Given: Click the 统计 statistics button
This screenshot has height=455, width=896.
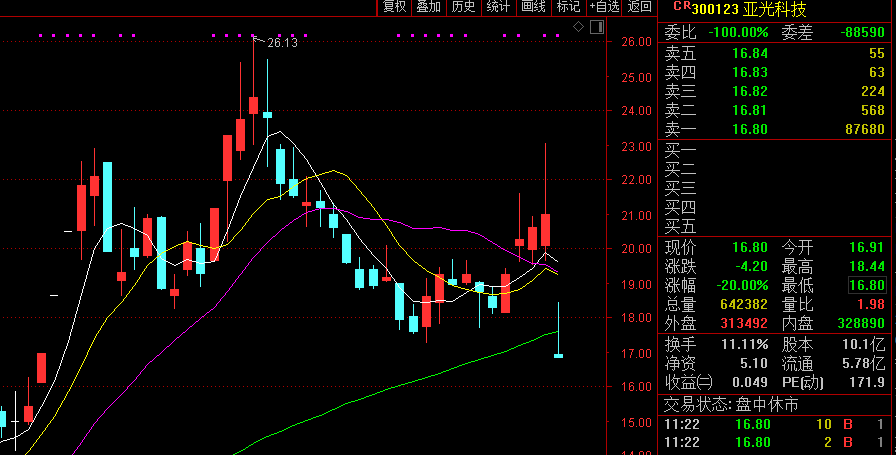Looking at the screenshot, I should coord(498,7).
